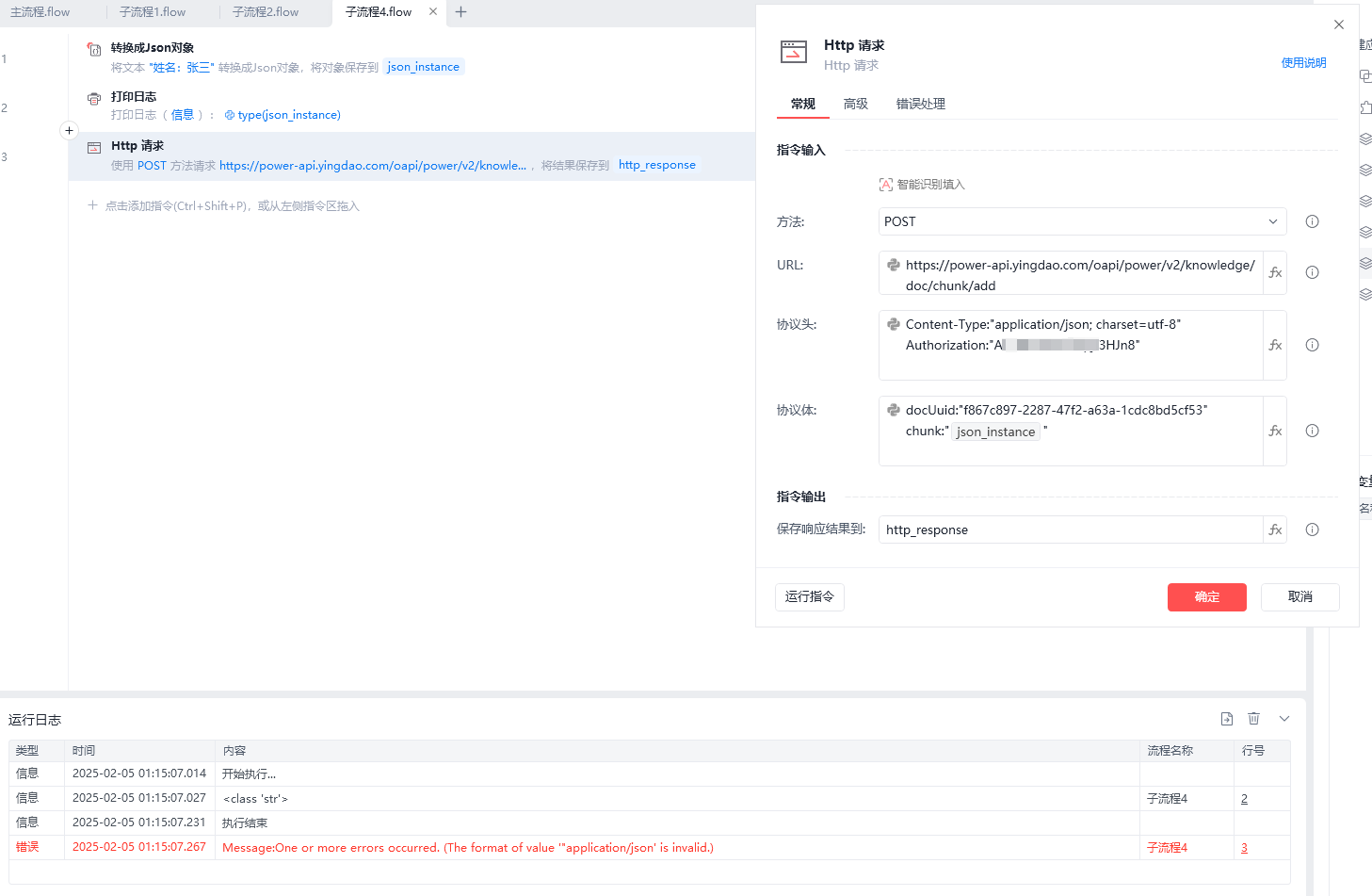1372x896 pixels.
Task: Open the 方法 POST dropdown
Action: coord(1082,221)
